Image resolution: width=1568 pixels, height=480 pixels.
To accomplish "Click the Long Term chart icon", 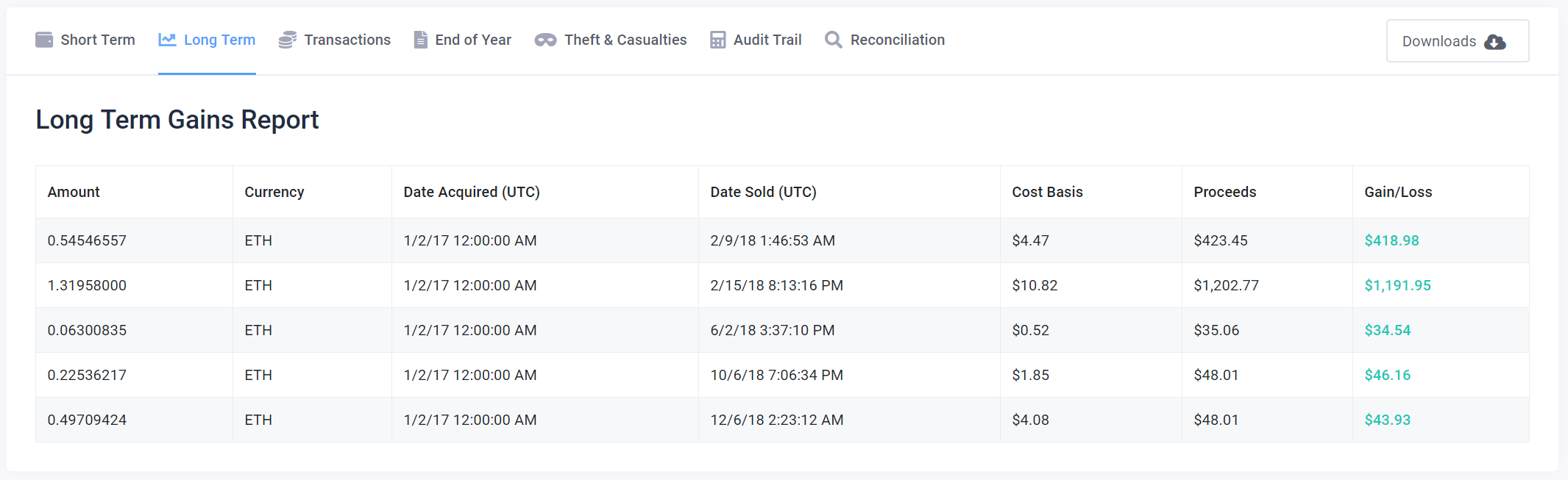I will 168,40.
